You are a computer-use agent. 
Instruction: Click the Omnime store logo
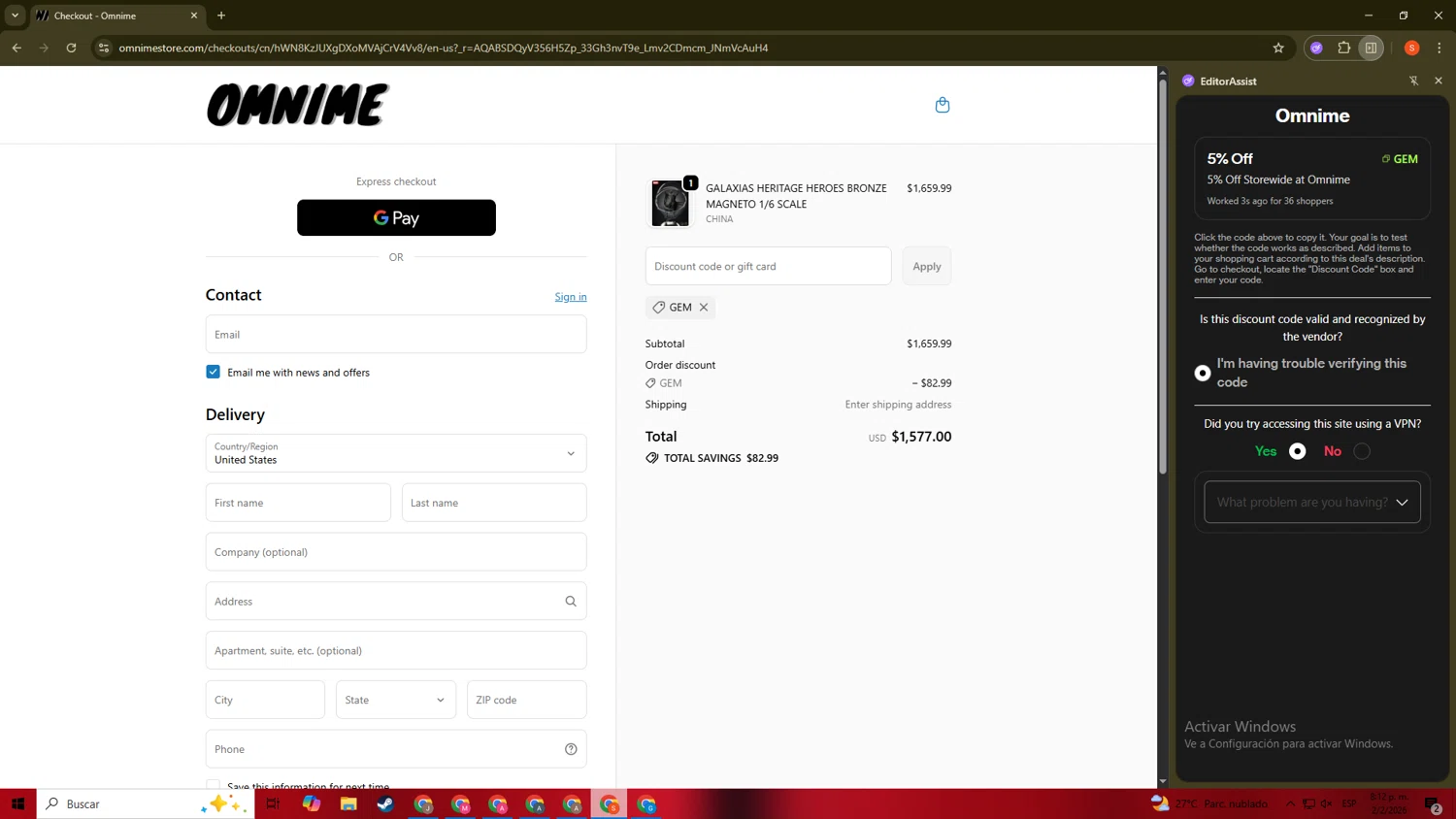(x=298, y=105)
